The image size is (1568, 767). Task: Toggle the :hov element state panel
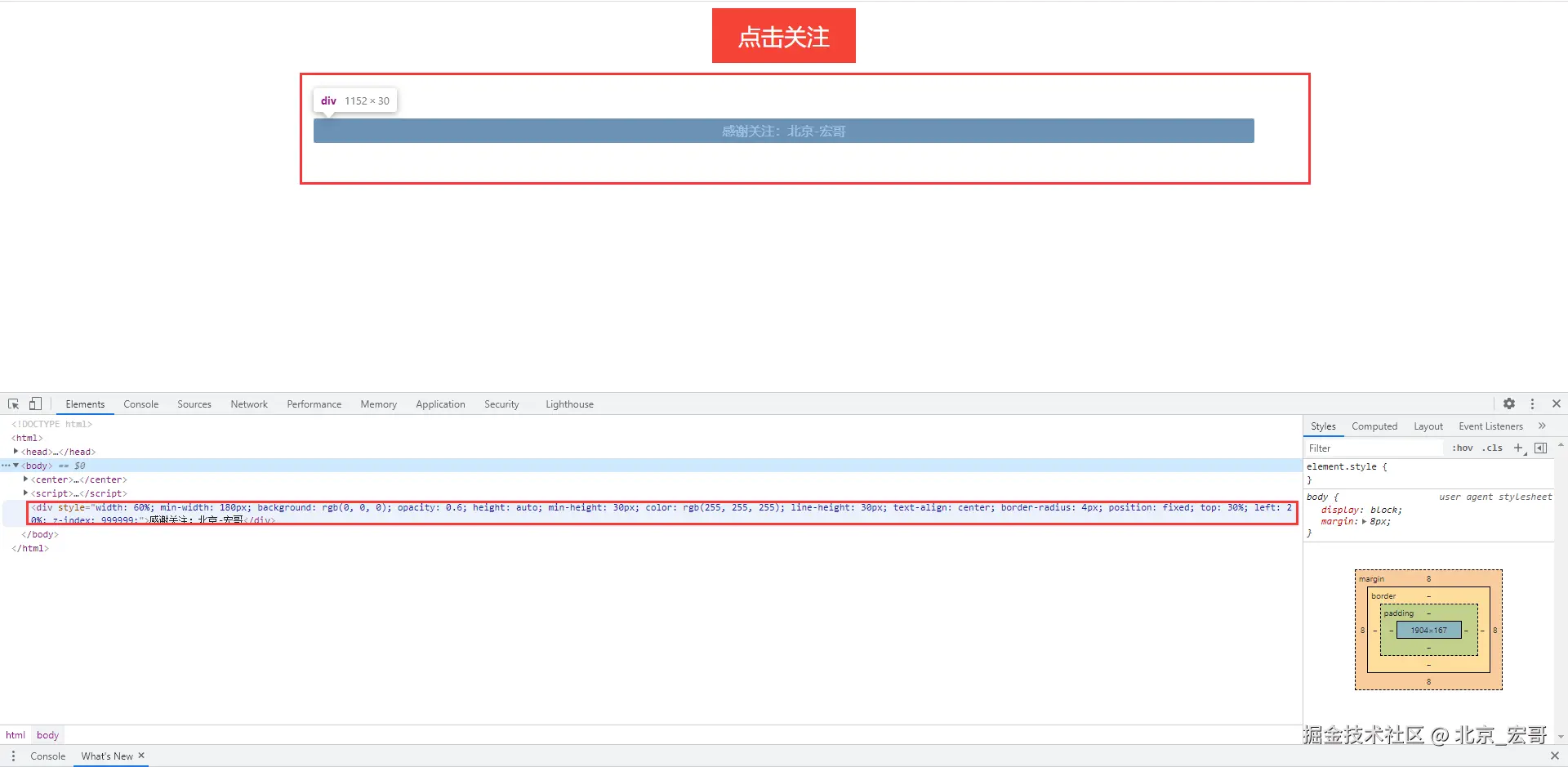tap(1462, 448)
